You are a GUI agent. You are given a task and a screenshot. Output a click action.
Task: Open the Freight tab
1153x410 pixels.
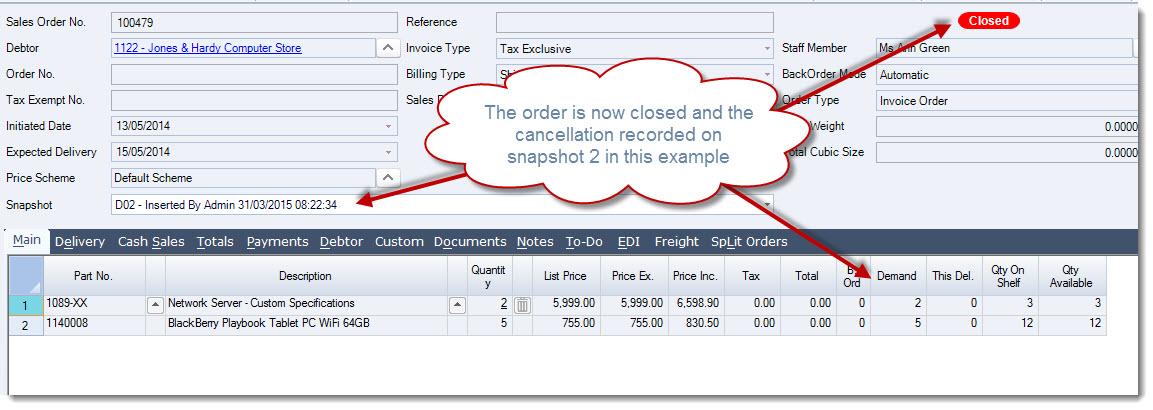pyautogui.click(x=677, y=242)
